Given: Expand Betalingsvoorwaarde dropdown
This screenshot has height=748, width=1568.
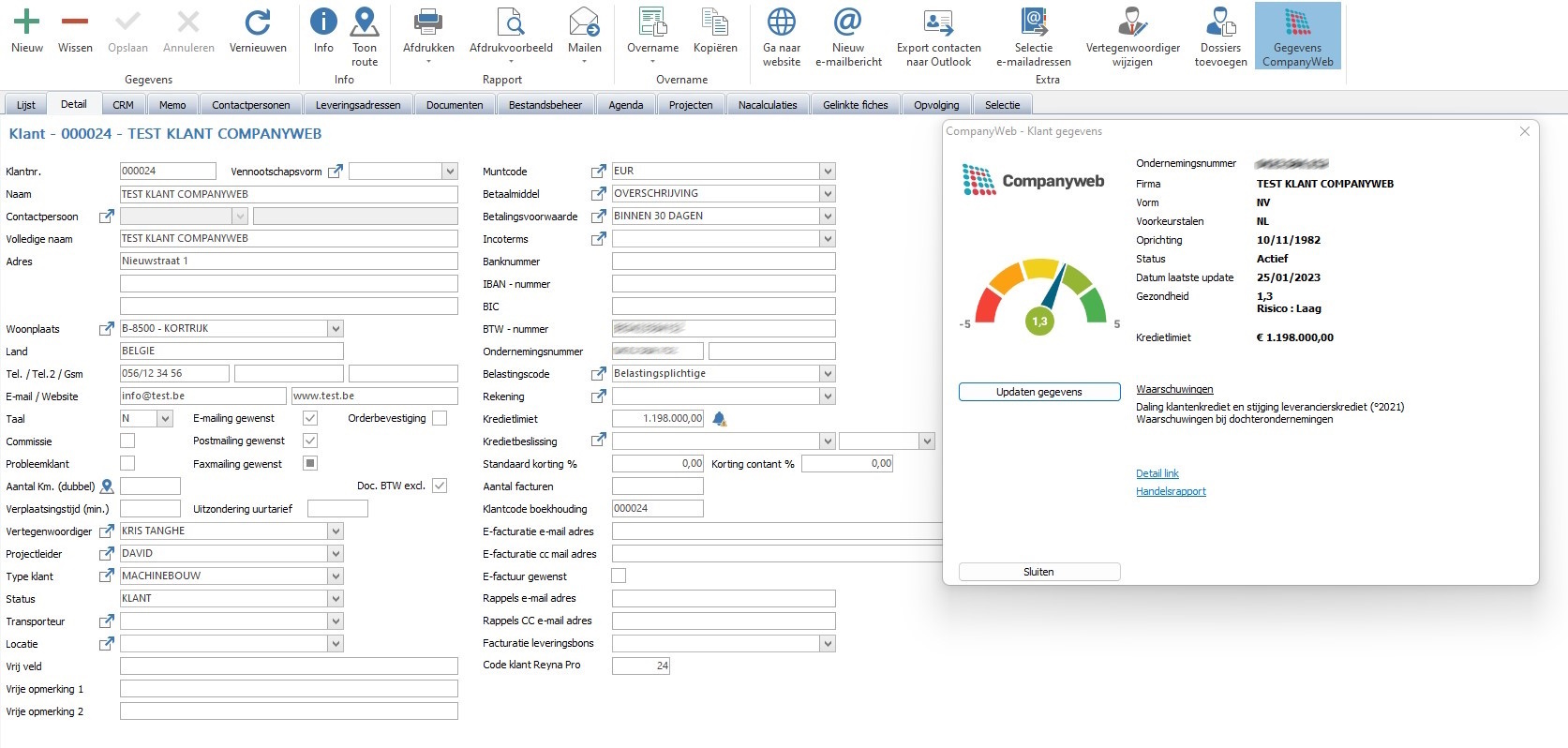Looking at the screenshot, I should [x=827, y=217].
